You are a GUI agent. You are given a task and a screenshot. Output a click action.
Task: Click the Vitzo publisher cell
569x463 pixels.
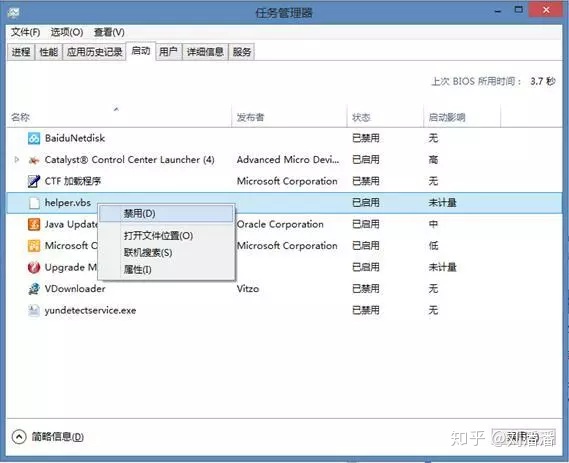pyautogui.click(x=248, y=289)
